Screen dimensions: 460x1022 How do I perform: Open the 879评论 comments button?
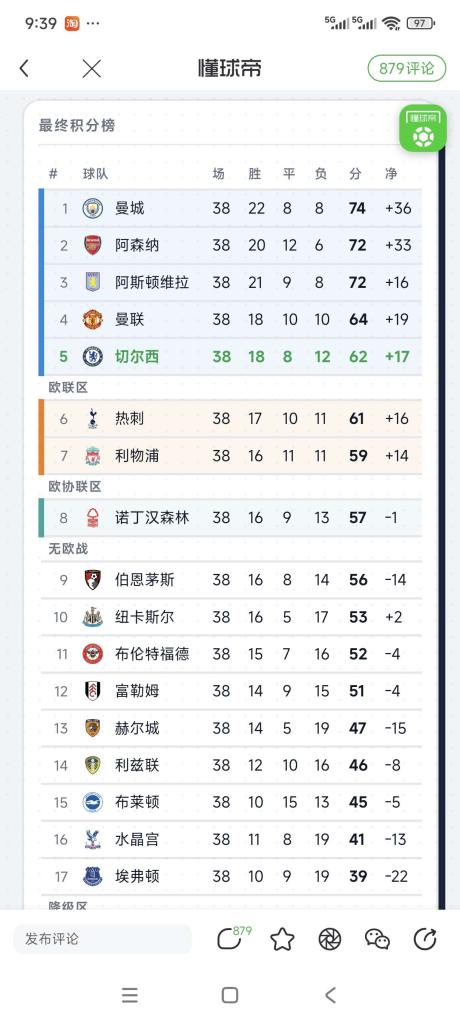point(407,68)
